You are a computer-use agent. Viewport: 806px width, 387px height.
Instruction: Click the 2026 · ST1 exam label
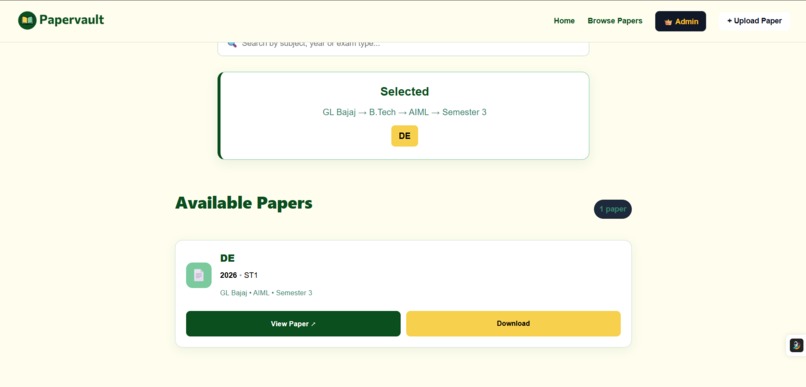(x=239, y=275)
